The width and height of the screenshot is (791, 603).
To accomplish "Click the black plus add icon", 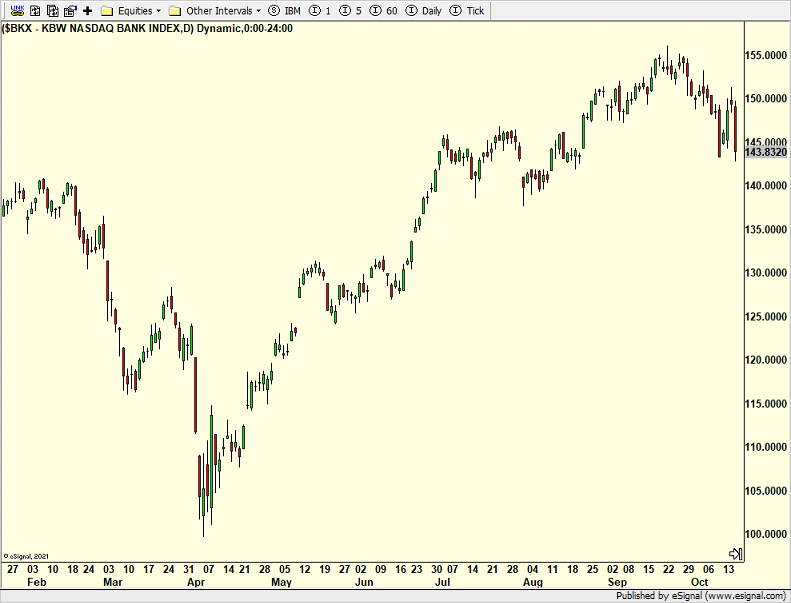I will point(87,10).
